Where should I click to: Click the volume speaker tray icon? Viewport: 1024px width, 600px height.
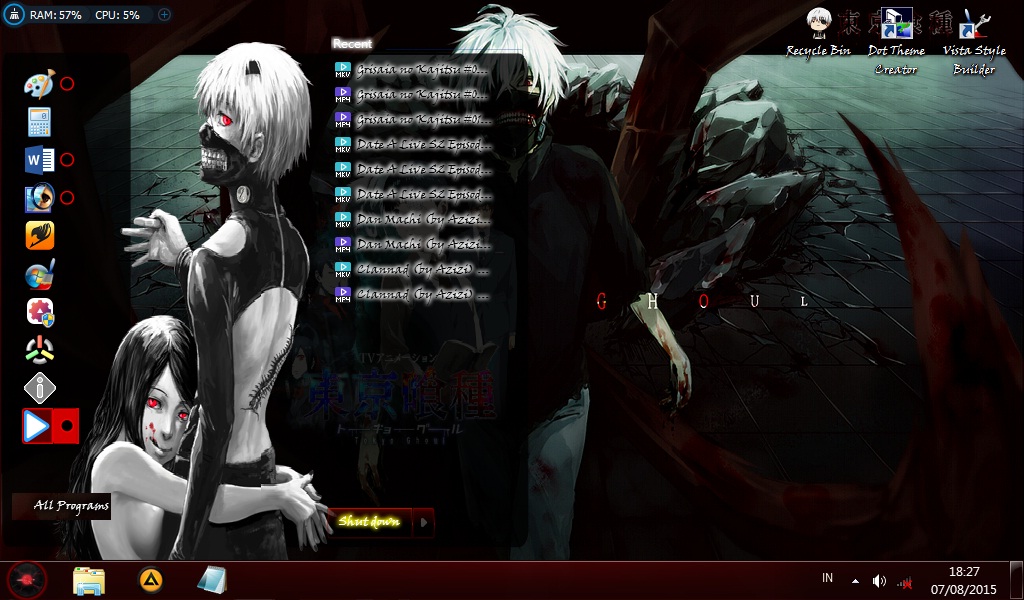[880, 581]
